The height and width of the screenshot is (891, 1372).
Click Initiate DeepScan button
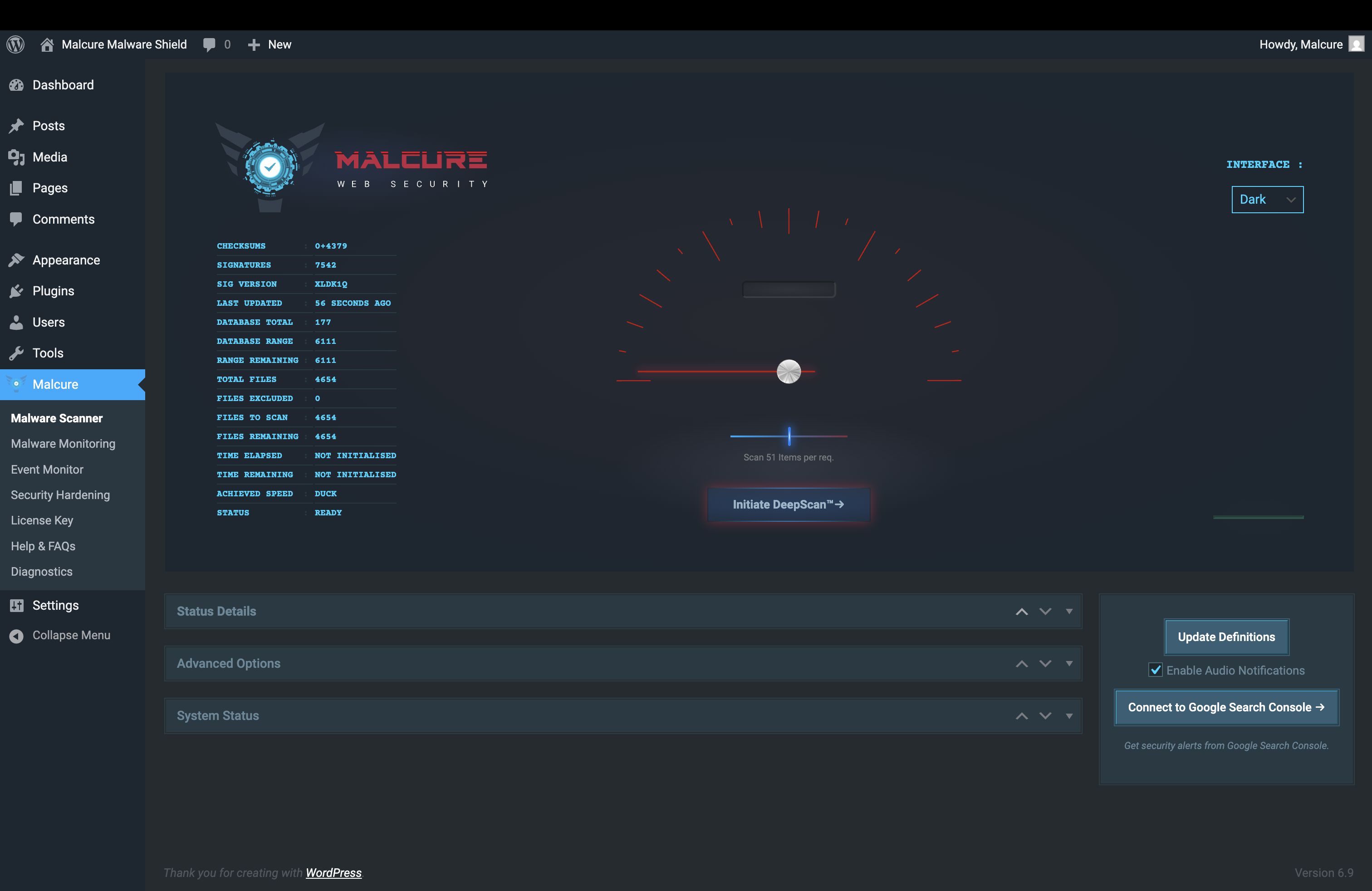click(788, 504)
